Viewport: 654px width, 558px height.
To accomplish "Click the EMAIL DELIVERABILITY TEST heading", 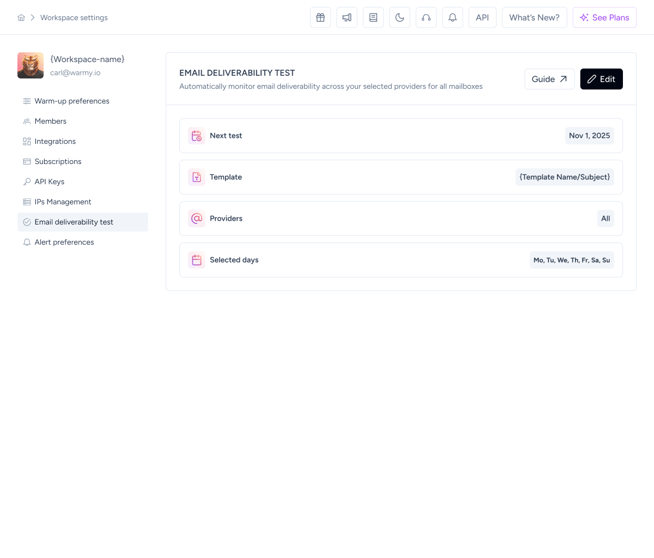I will click(237, 73).
